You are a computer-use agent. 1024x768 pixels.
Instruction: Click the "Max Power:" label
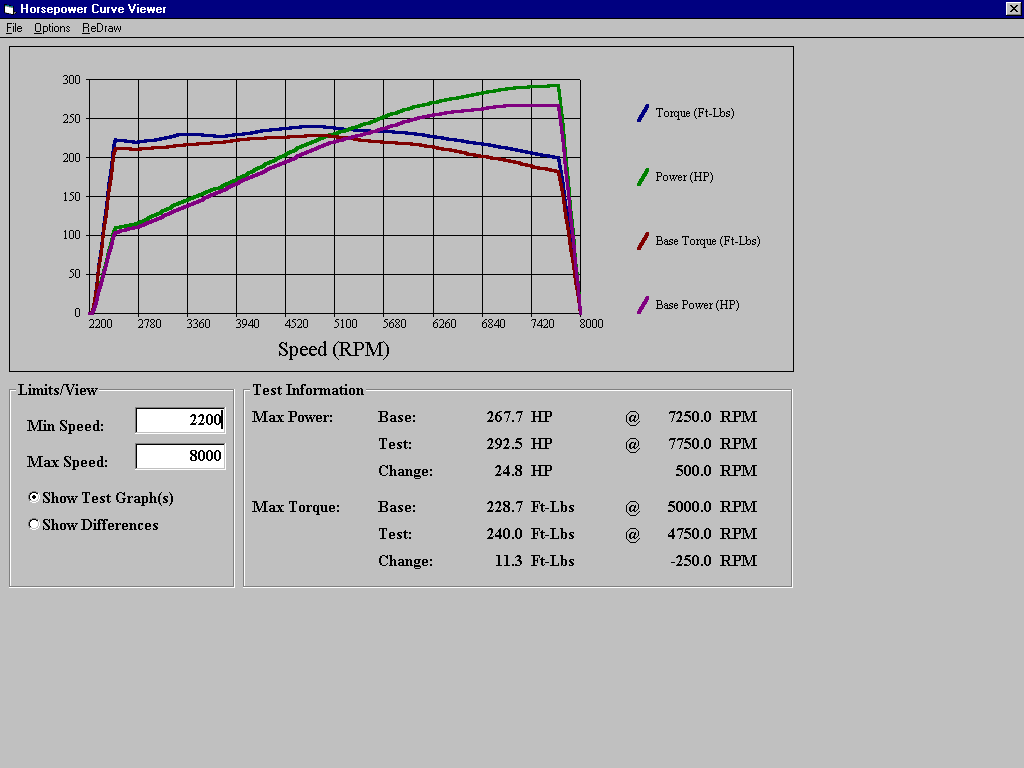pyautogui.click(x=293, y=417)
